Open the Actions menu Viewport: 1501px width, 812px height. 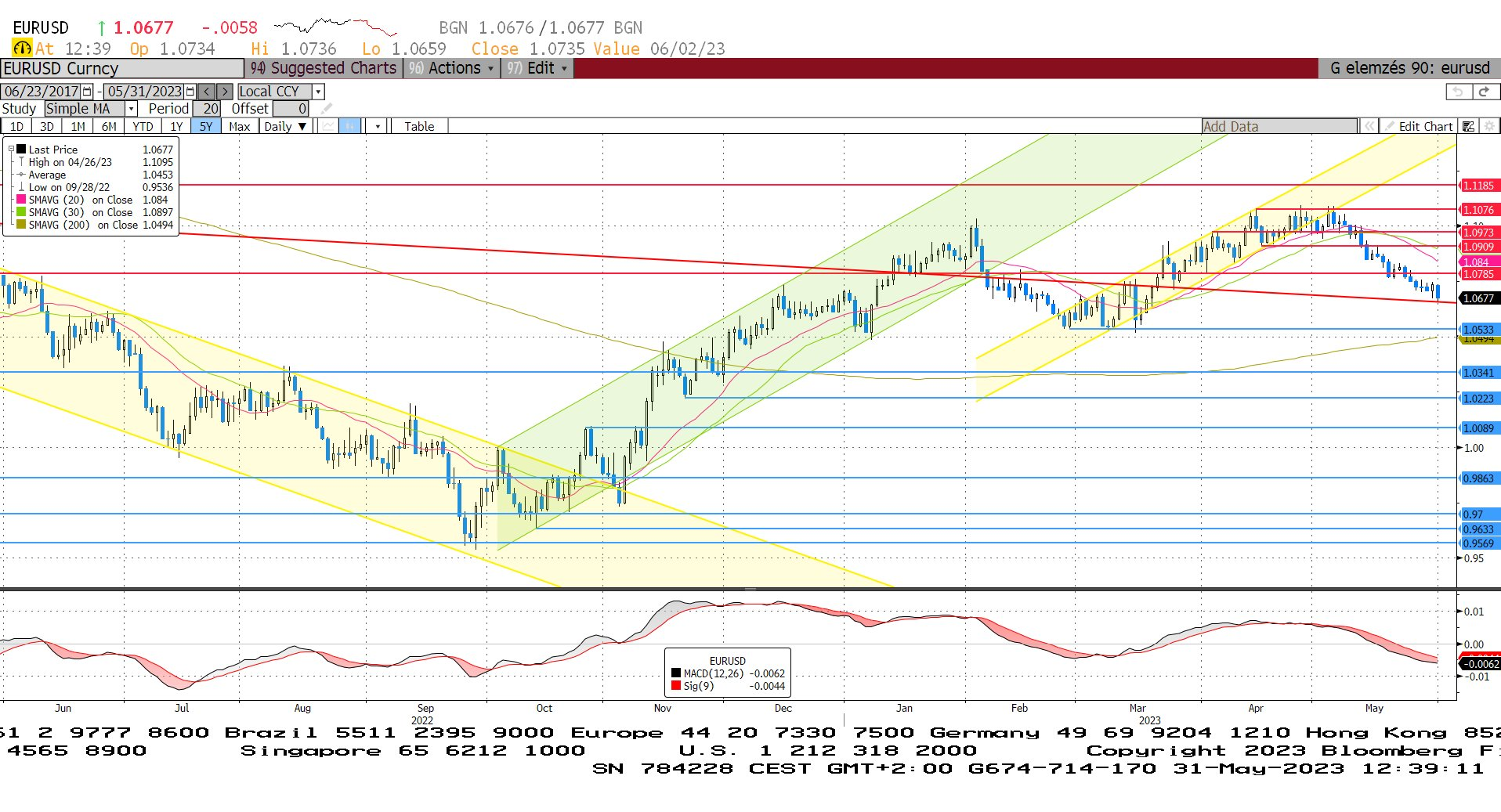point(451,68)
